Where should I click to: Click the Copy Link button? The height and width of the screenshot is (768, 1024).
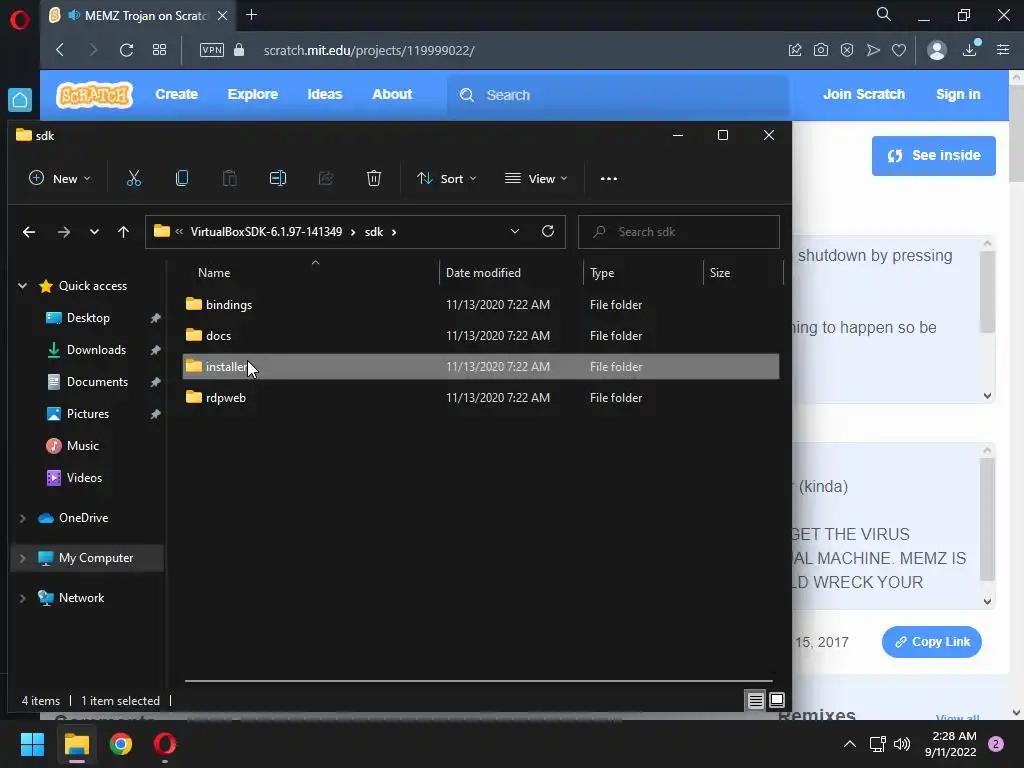click(x=931, y=642)
